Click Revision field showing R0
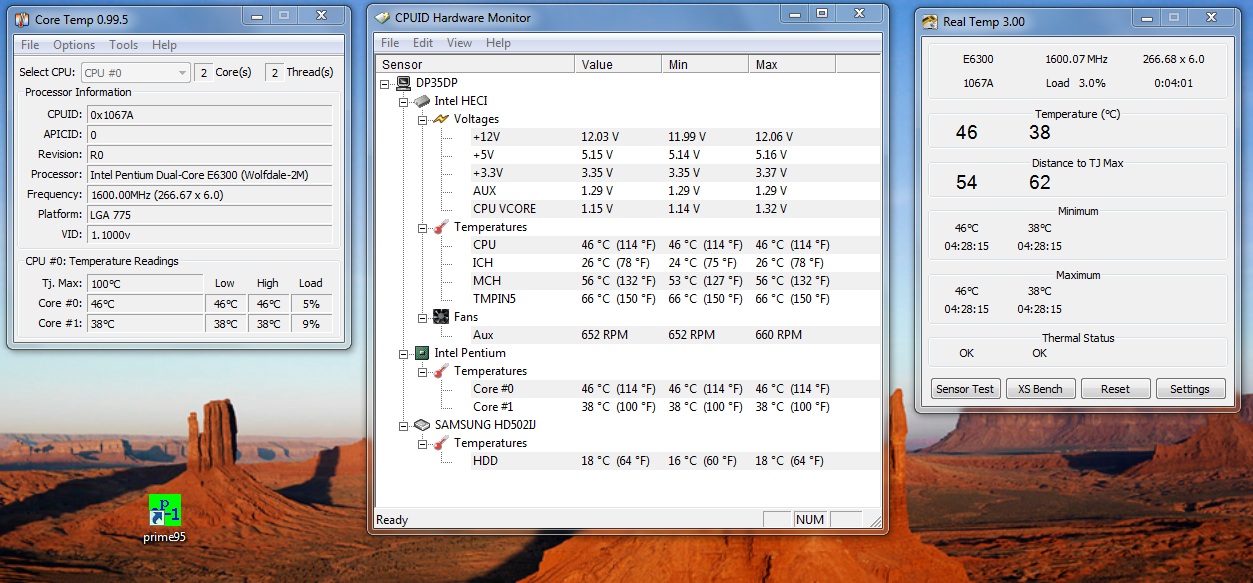This screenshot has width=1253, height=583. (x=210, y=154)
